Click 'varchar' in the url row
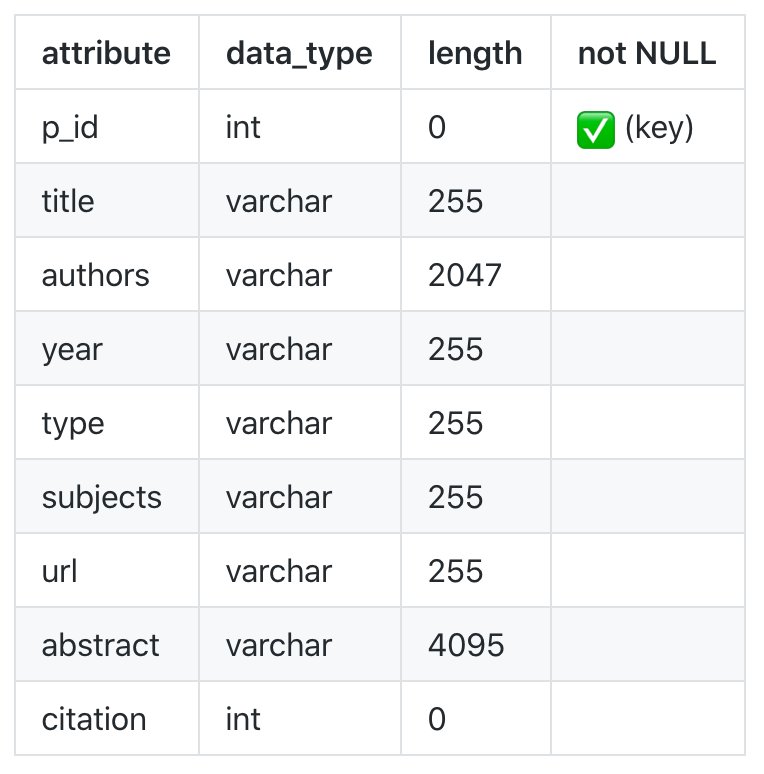This screenshot has width=764, height=774. pyautogui.click(x=279, y=572)
